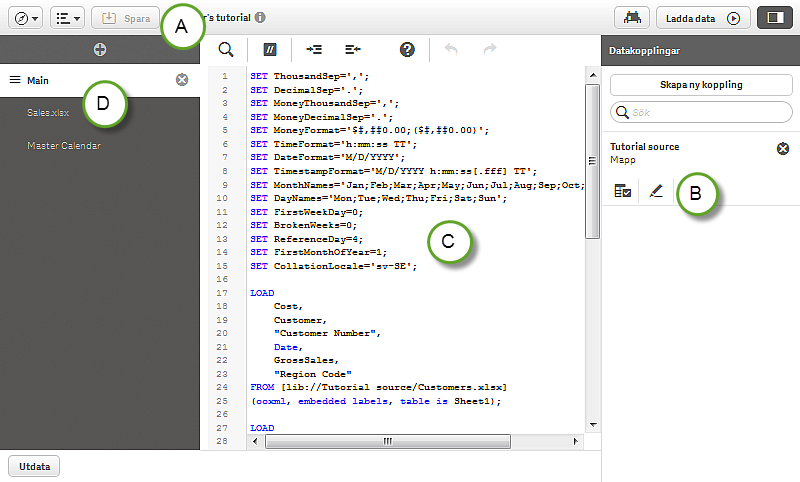Open the navigation compass dropdown
The height and width of the screenshot is (482, 800).
coord(26,18)
